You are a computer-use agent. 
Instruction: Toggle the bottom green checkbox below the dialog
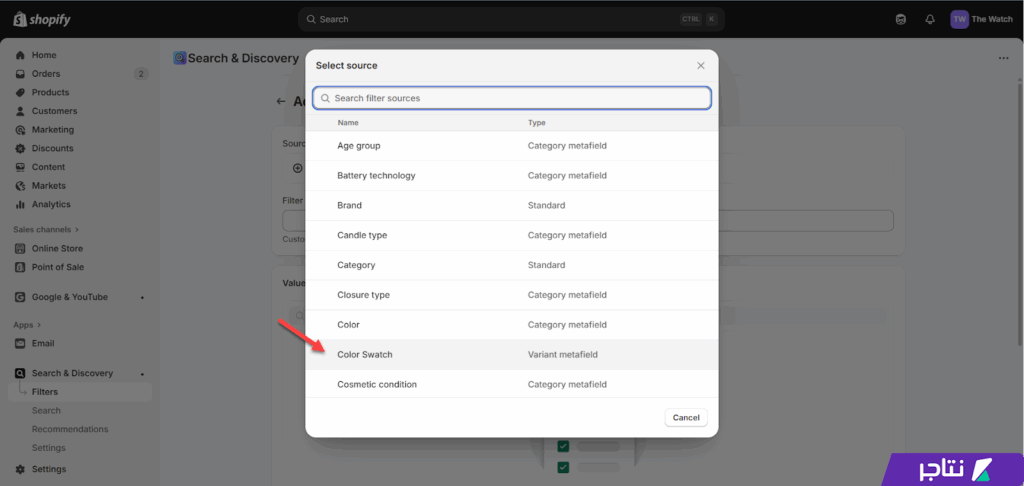pyautogui.click(x=564, y=467)
